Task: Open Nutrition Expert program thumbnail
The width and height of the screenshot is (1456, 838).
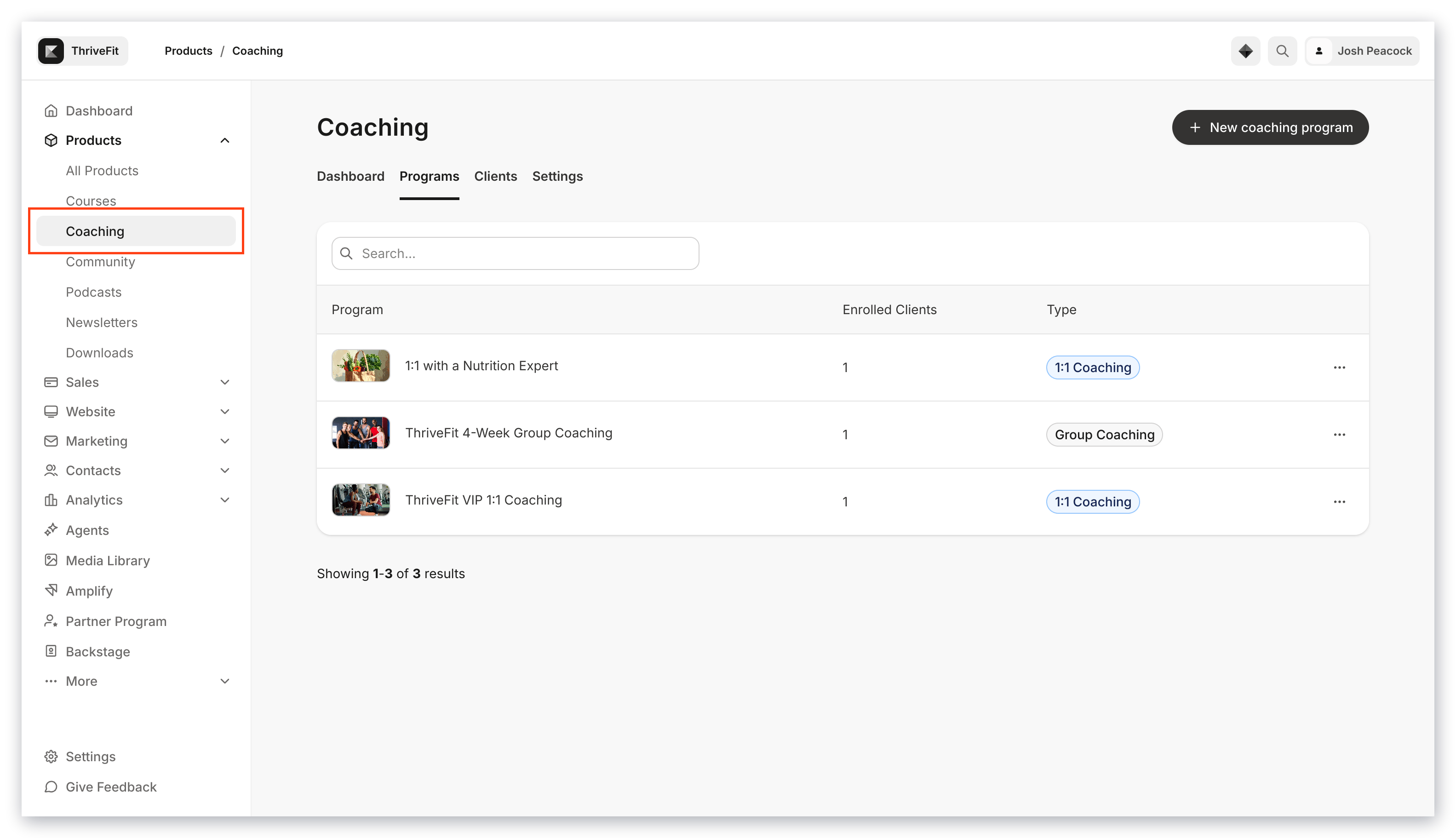Action: pyautogui.click(x=361, y=366)
